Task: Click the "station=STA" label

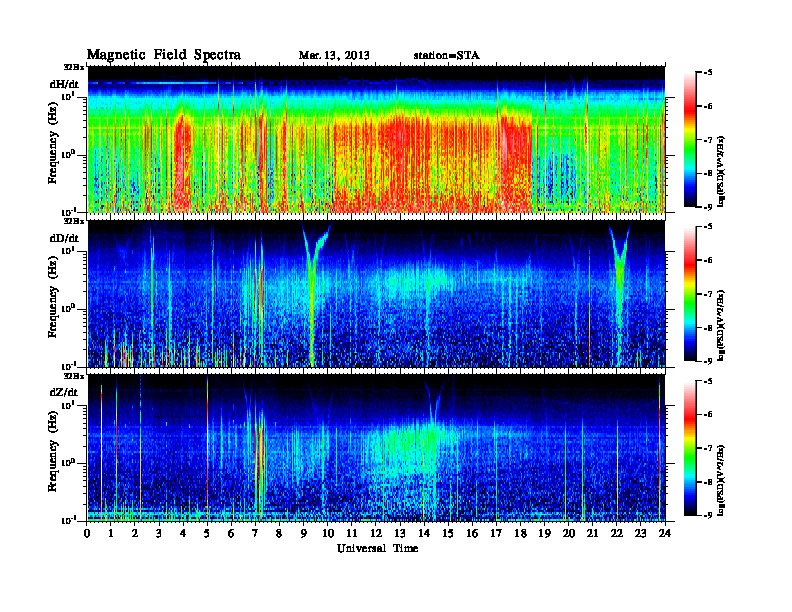Action: click(x=446, y=55)
